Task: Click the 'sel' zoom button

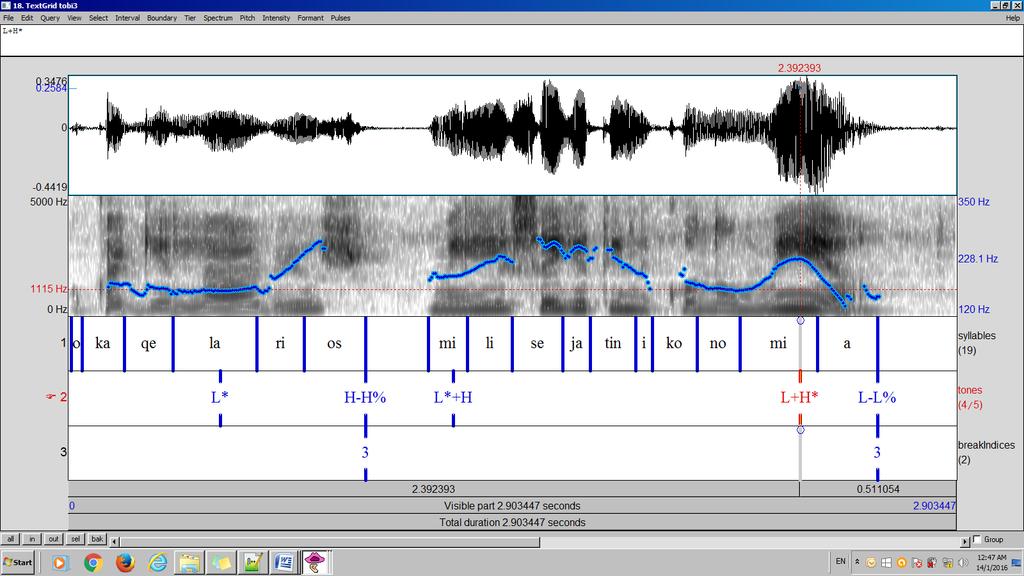Action: click(x=76, y=539)
